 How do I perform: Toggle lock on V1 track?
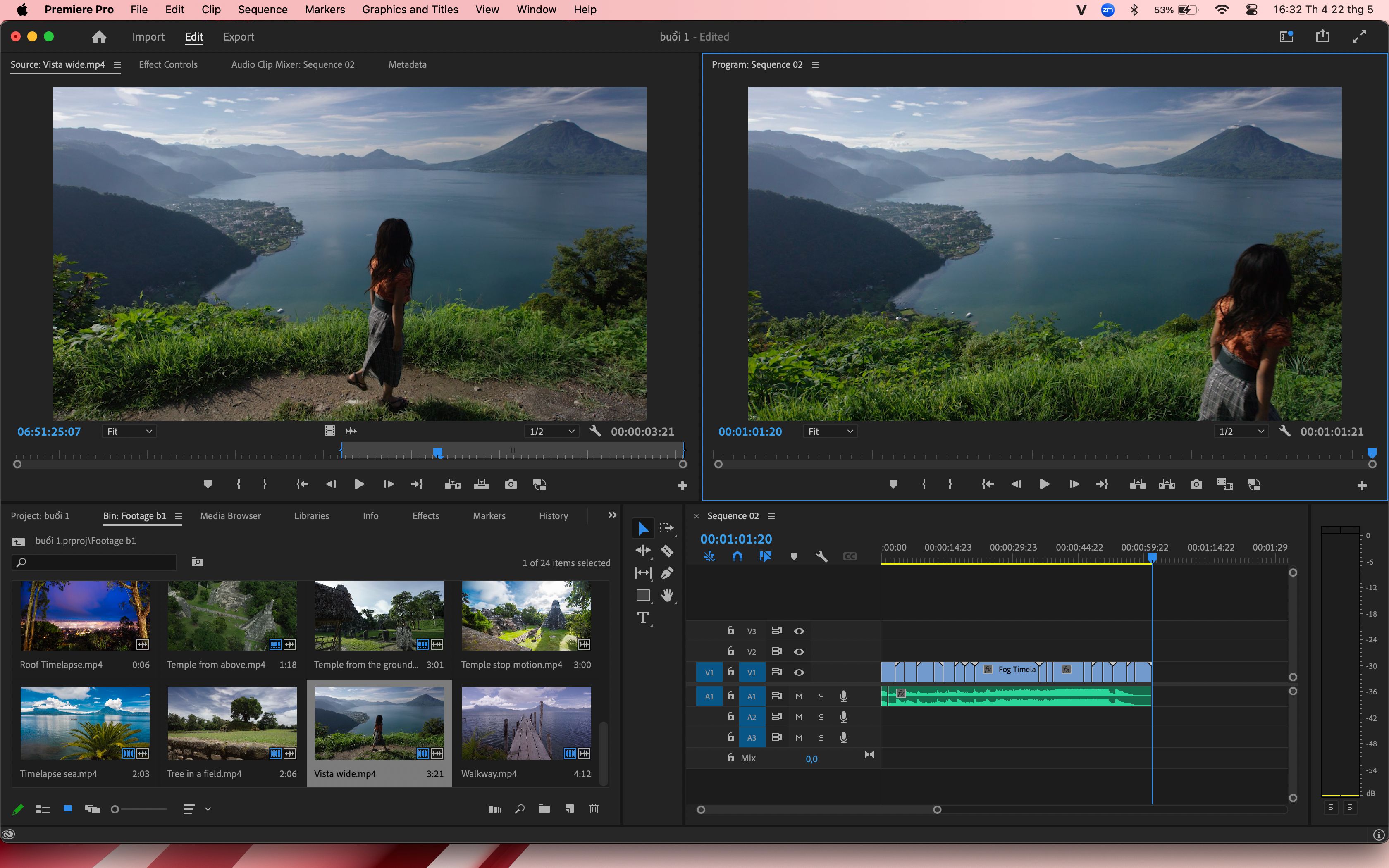(x=730, y=672)
